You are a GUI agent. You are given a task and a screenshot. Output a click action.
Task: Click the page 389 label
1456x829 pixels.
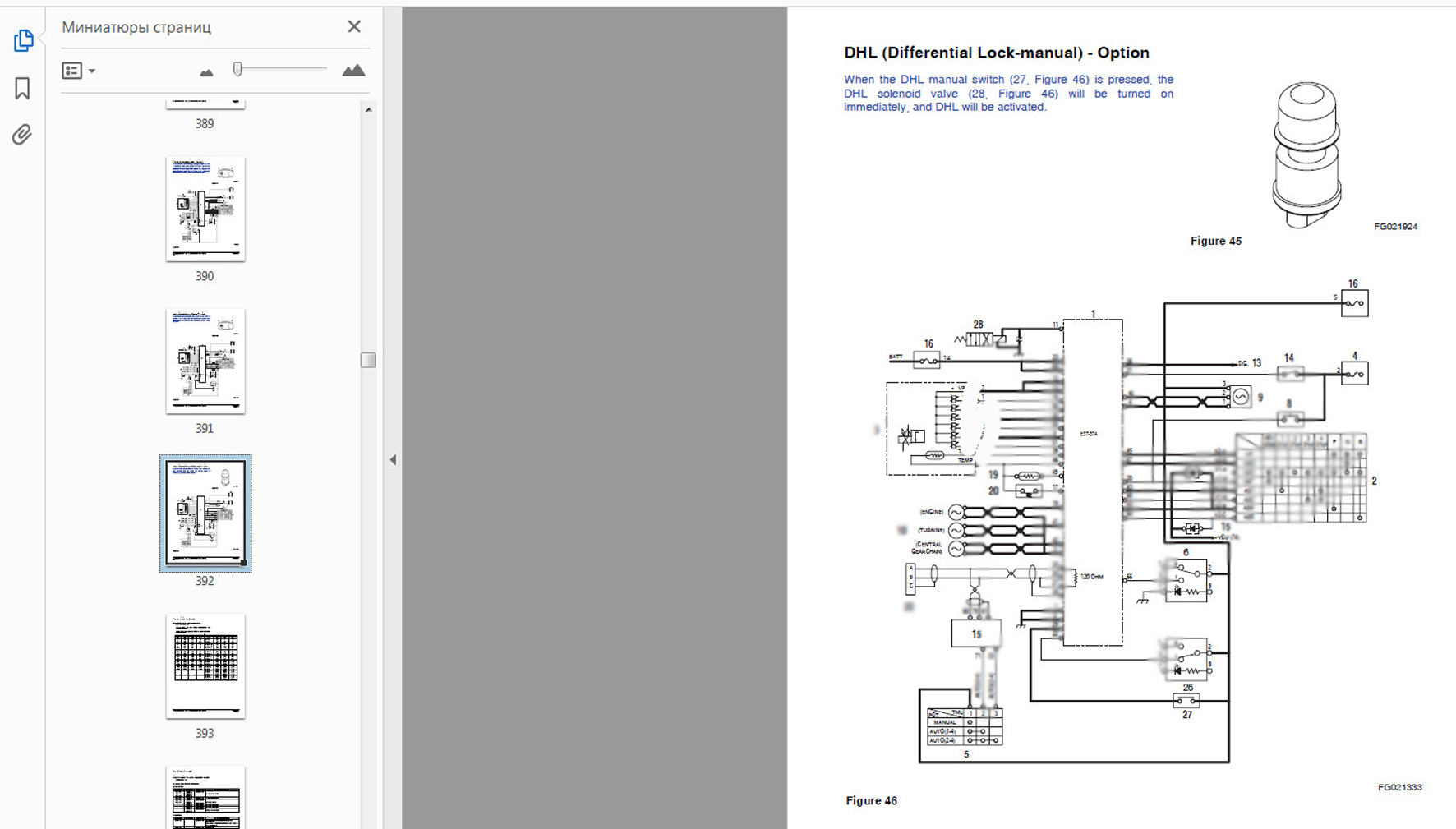tap(205, 124)
